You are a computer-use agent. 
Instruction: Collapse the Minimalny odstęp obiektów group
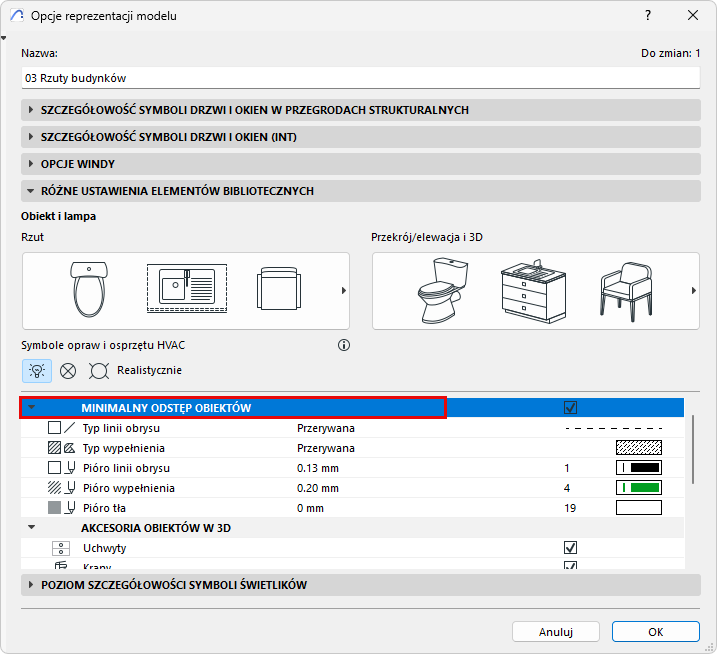pyautogui.click(x=32, y=407)
